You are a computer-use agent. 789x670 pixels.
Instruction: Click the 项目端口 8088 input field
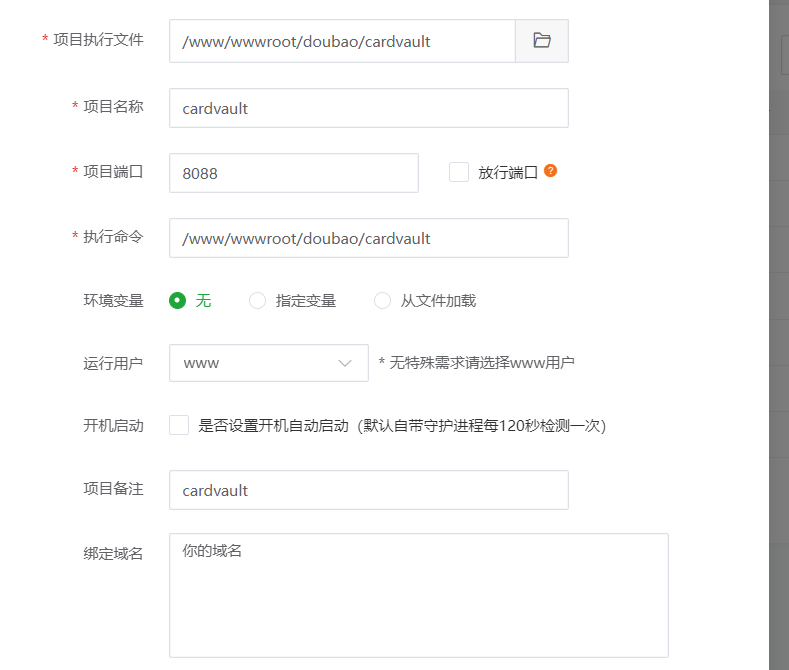click(294, 173)
